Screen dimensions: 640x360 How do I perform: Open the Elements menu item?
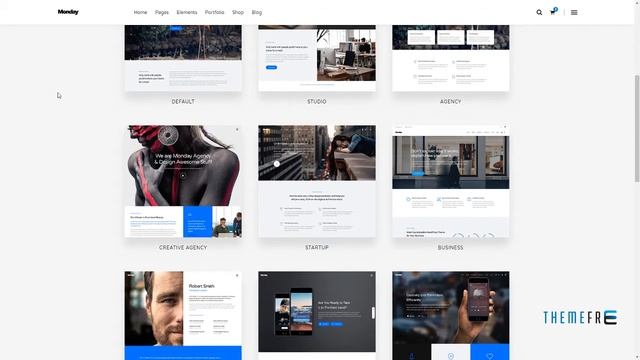187,12
